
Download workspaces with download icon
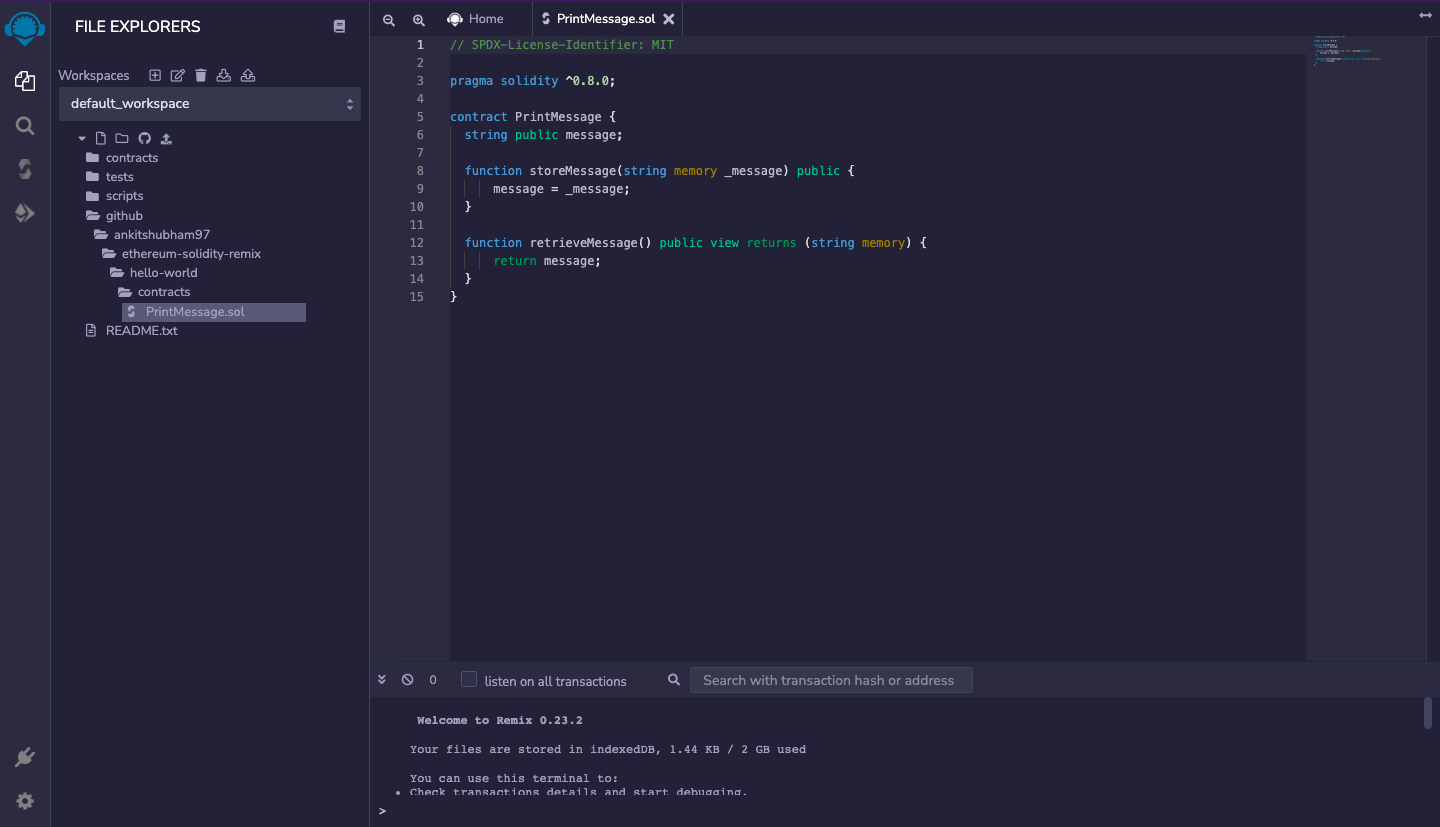(x=224, y=75)
